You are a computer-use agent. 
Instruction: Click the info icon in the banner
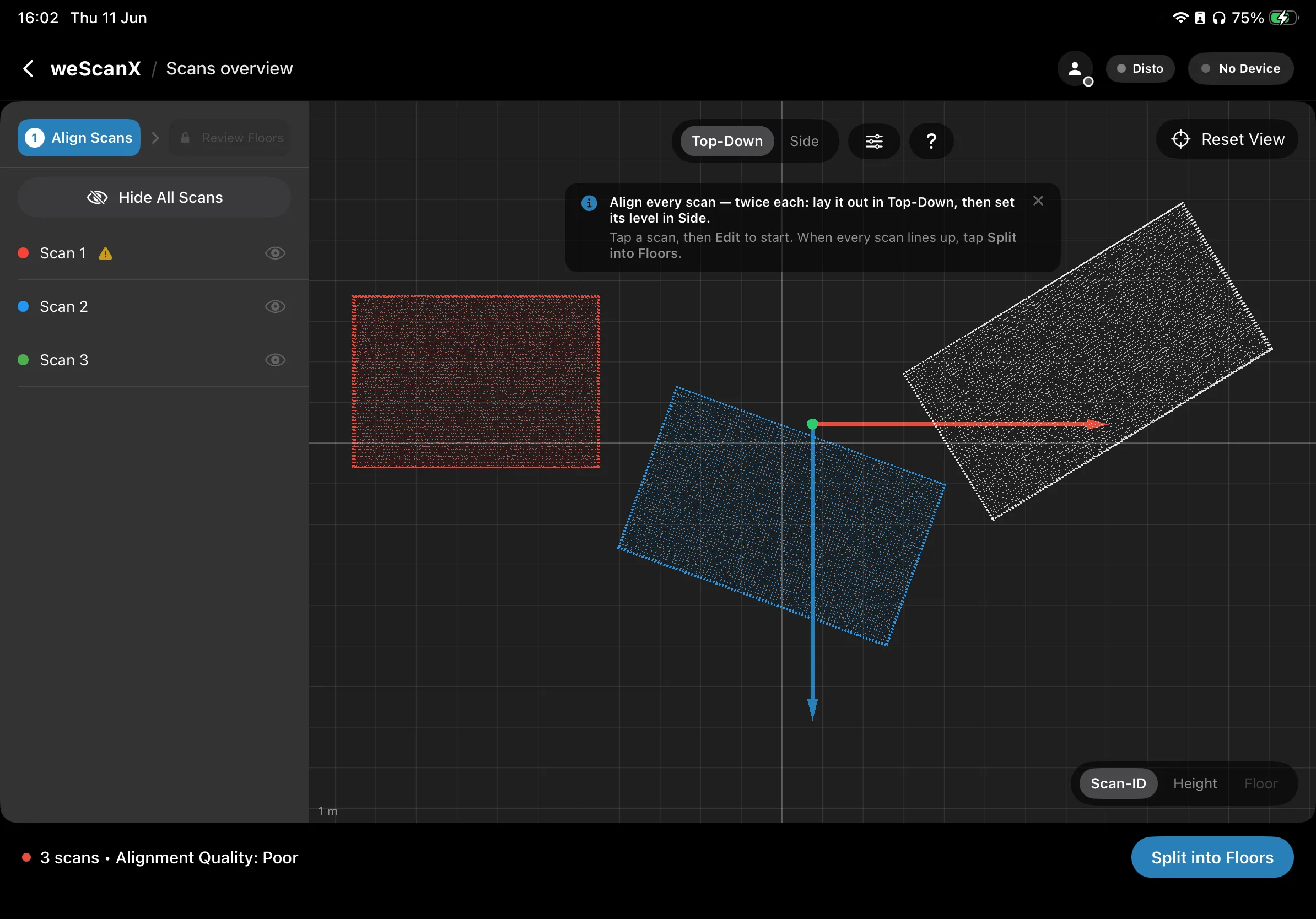pos(589,203)
